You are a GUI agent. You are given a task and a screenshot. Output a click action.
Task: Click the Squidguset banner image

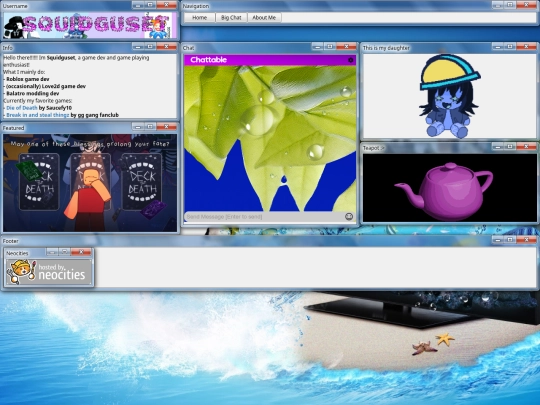click(x=90, y=26)
